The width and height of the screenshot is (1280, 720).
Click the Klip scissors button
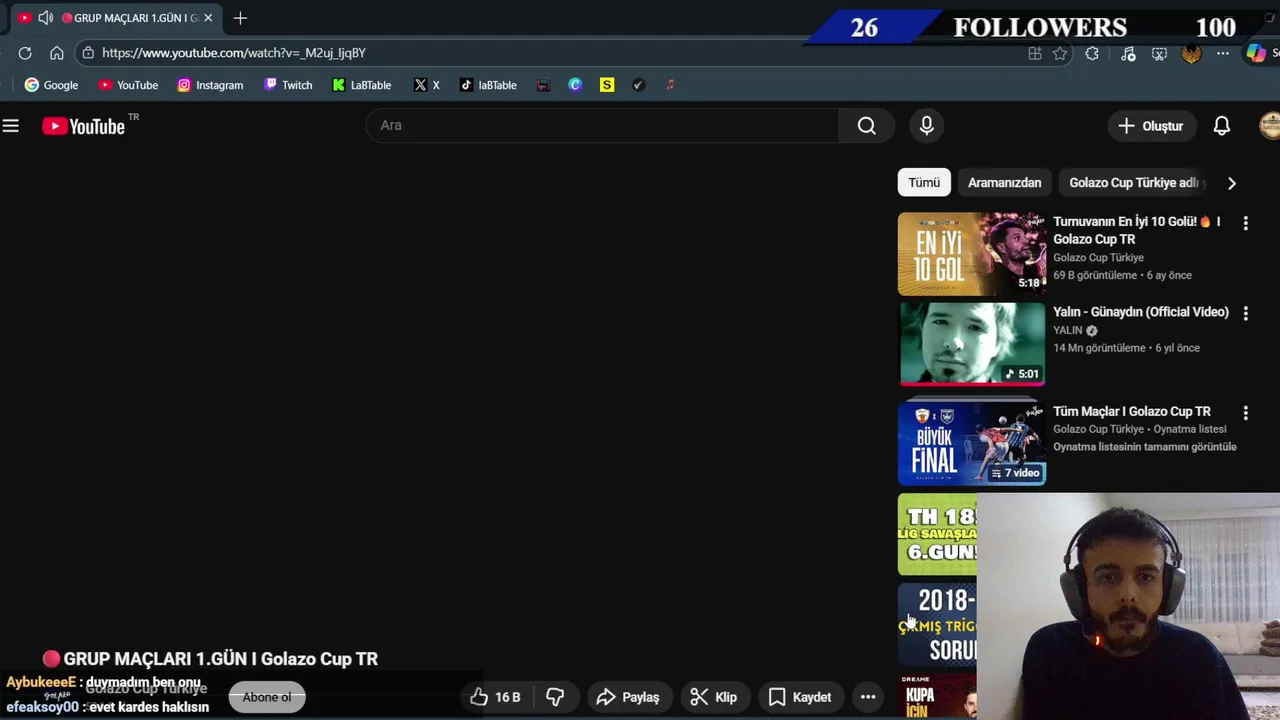pos(714,697)
